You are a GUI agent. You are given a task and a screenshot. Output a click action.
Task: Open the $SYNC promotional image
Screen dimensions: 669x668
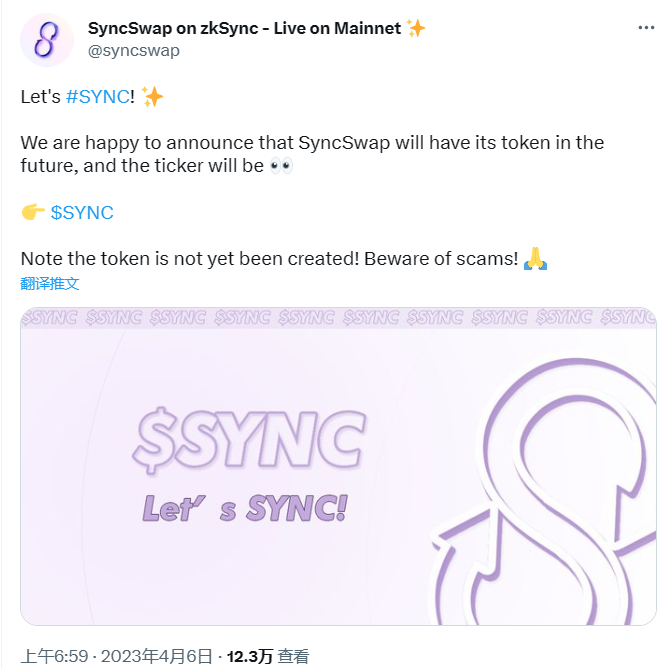click(338, 466)
